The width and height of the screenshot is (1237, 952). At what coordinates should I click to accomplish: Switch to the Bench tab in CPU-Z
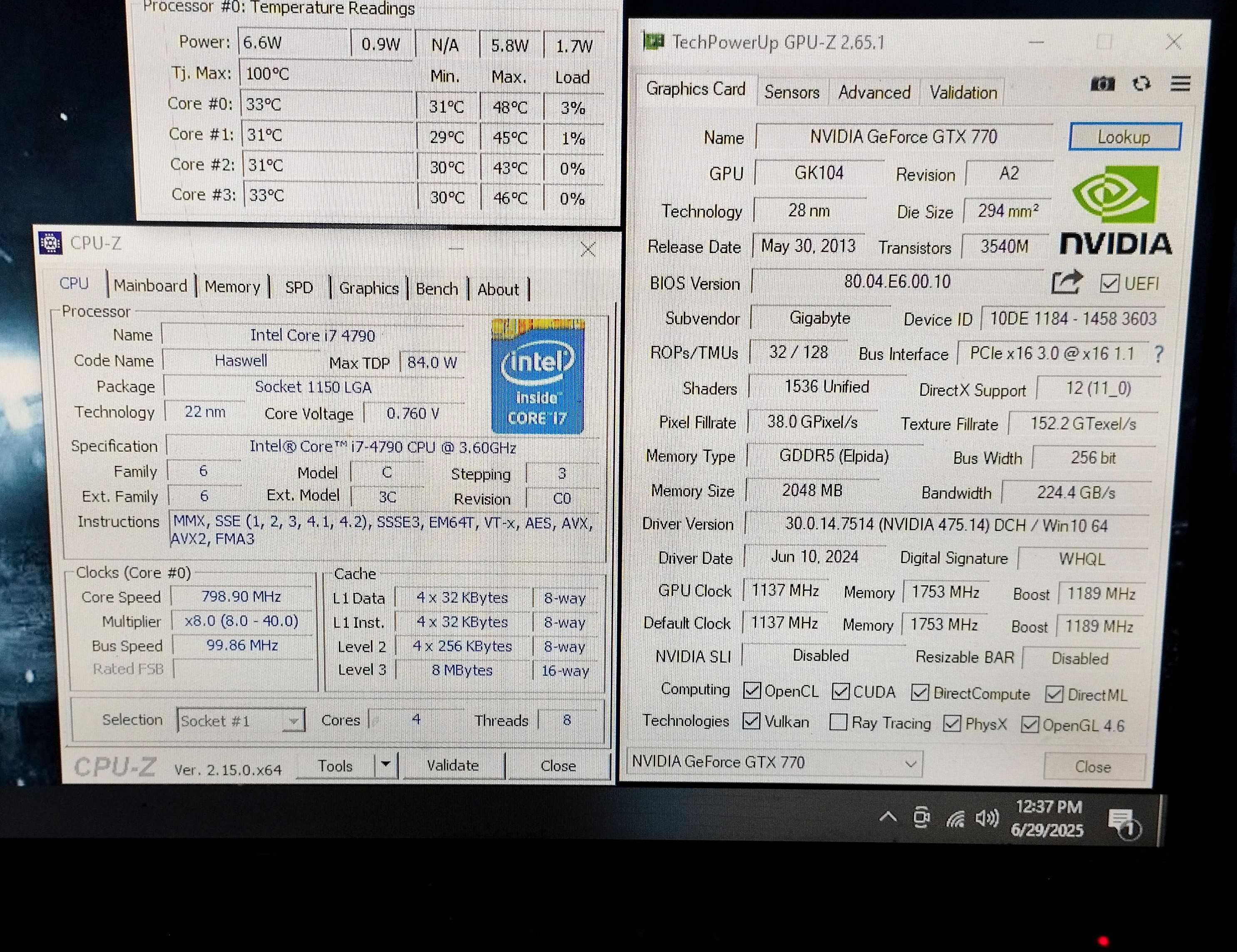(x=437, y=289)
